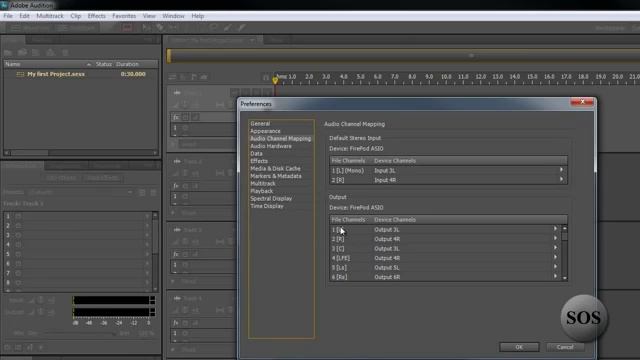The height and width of the screenshot is (360, 640).
Task: Click the zoom navigator bar above the timeline
Action: (403, 56)
